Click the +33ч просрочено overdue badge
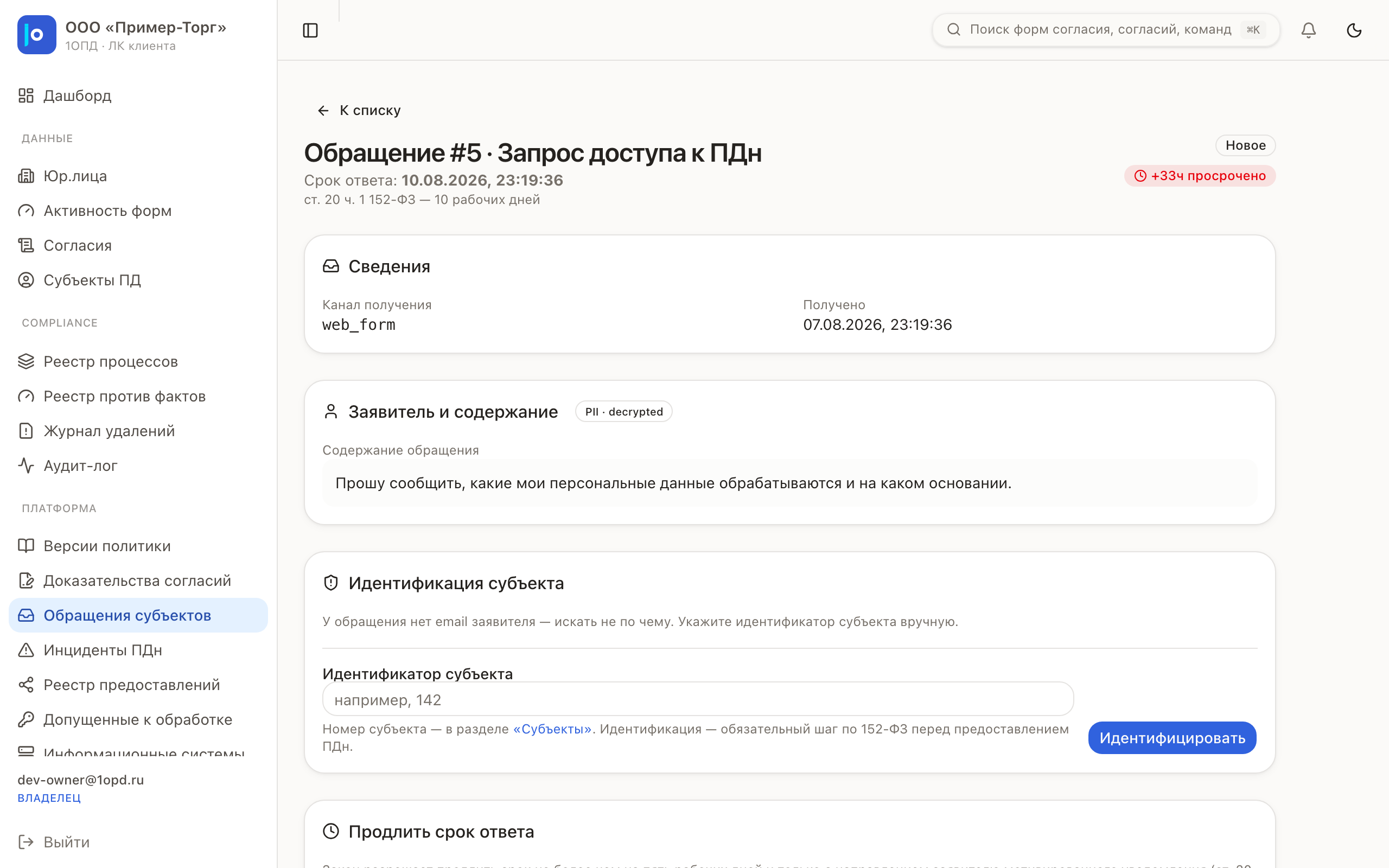This screenshot has width=1389, height=868. click(1200, 176)
